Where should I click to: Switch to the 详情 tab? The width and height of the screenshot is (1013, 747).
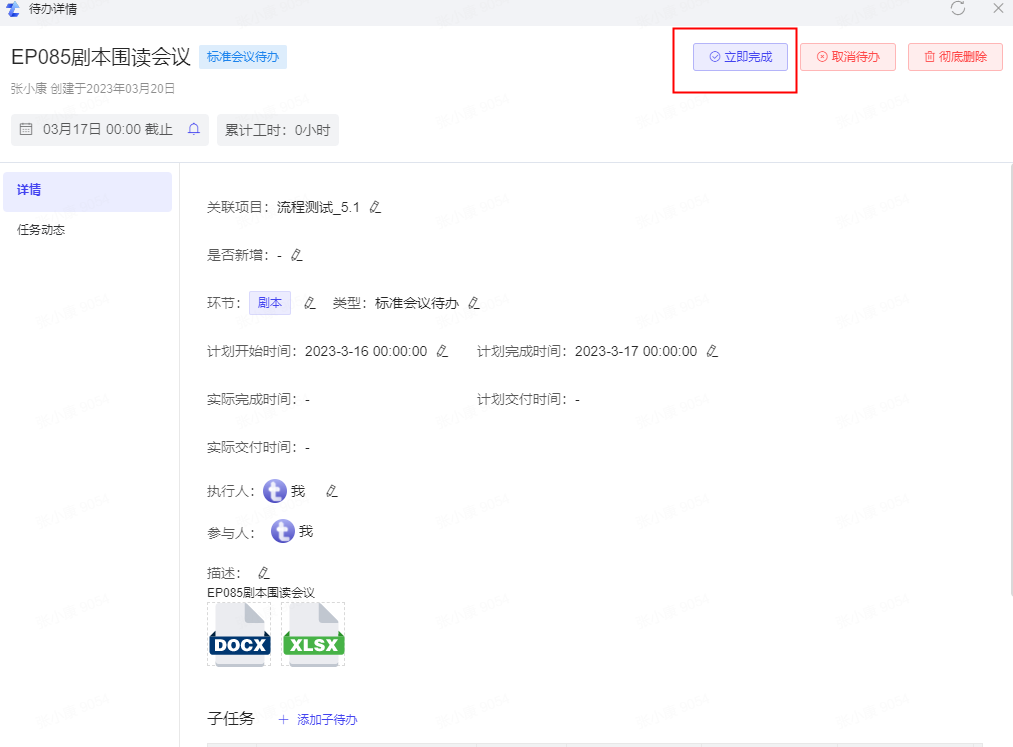(x=87, y=191)
